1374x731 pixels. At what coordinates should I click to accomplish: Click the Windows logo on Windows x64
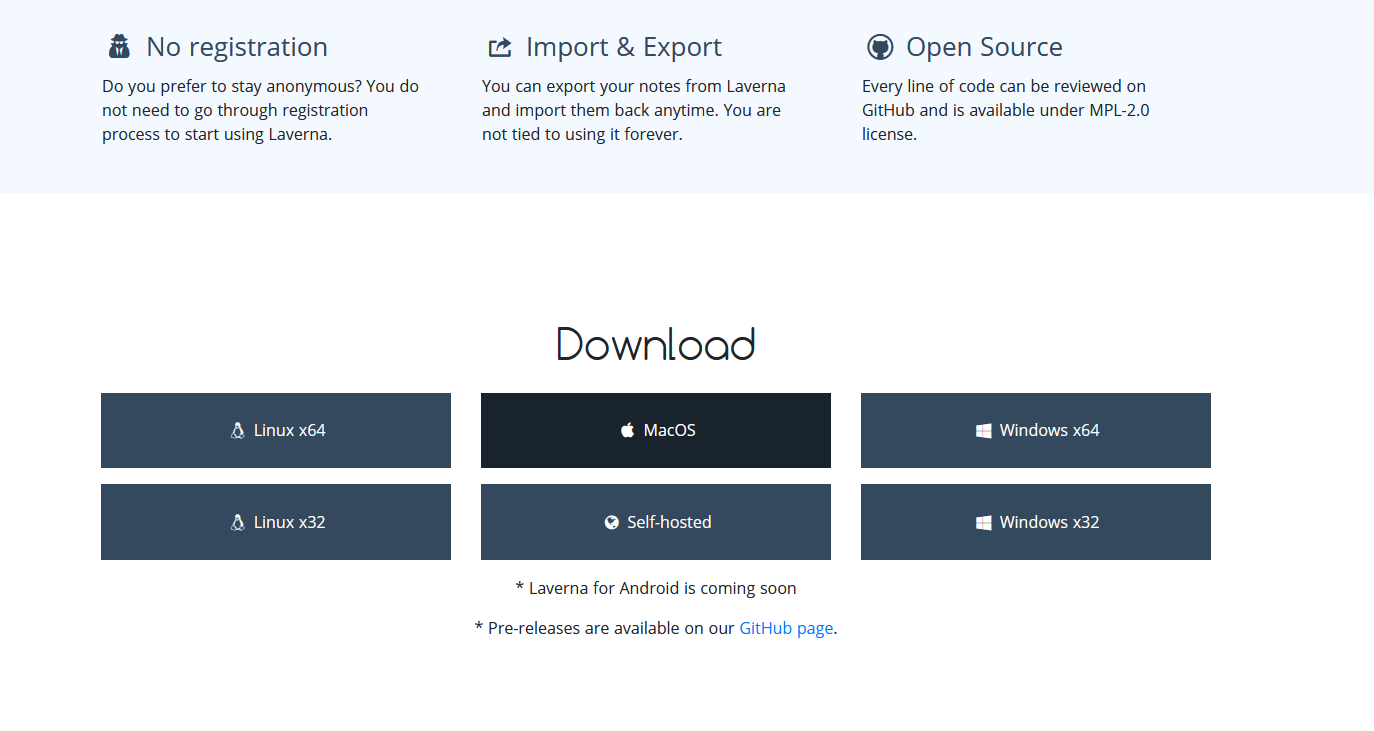[x=984, y=431]
